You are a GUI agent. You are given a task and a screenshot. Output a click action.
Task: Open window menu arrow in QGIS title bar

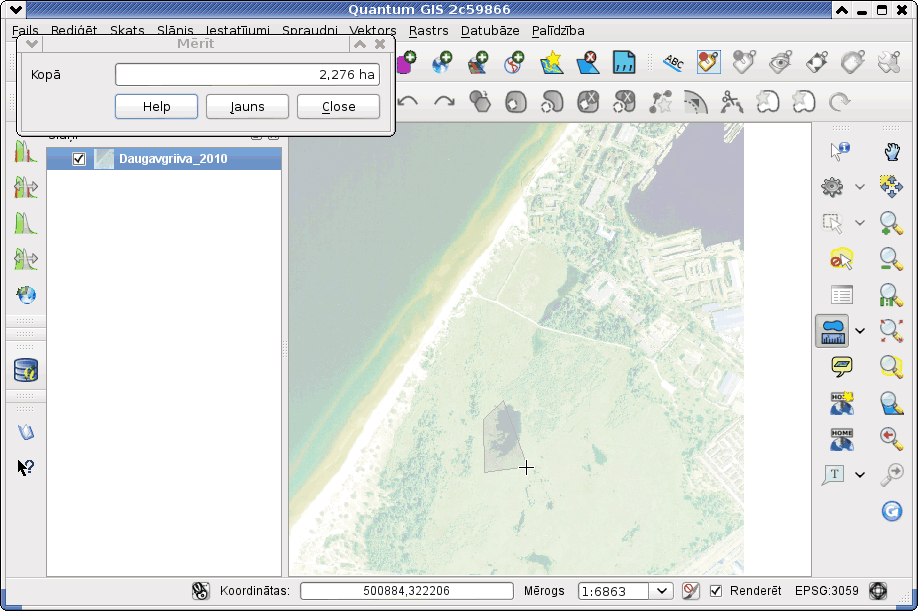click(x=15, y=10)
